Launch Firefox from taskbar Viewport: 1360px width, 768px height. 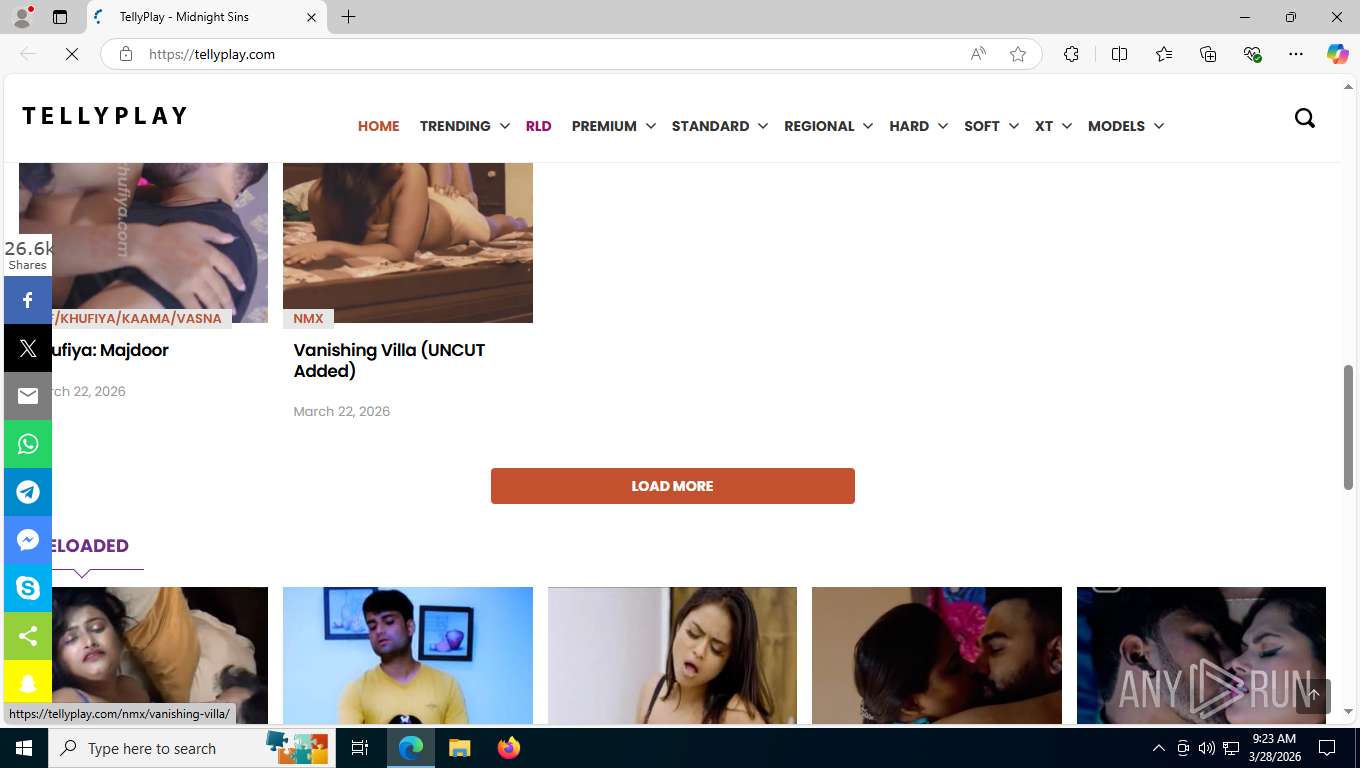509,748
